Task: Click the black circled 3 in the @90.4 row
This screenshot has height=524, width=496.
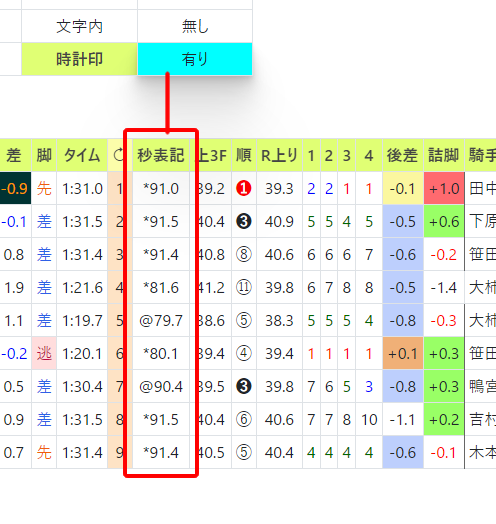Action: point(244,387)
